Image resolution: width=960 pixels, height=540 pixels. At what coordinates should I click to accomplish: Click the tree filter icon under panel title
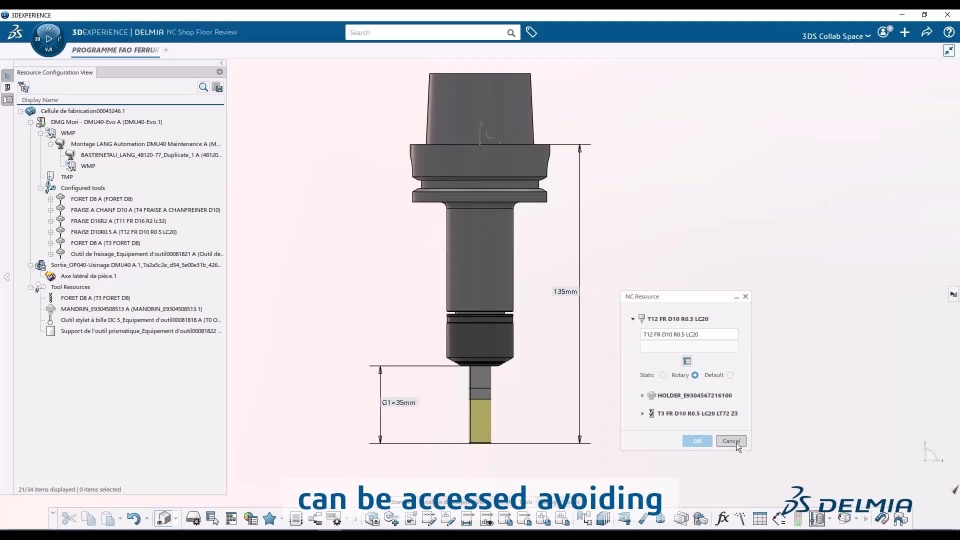pos(23,87)
